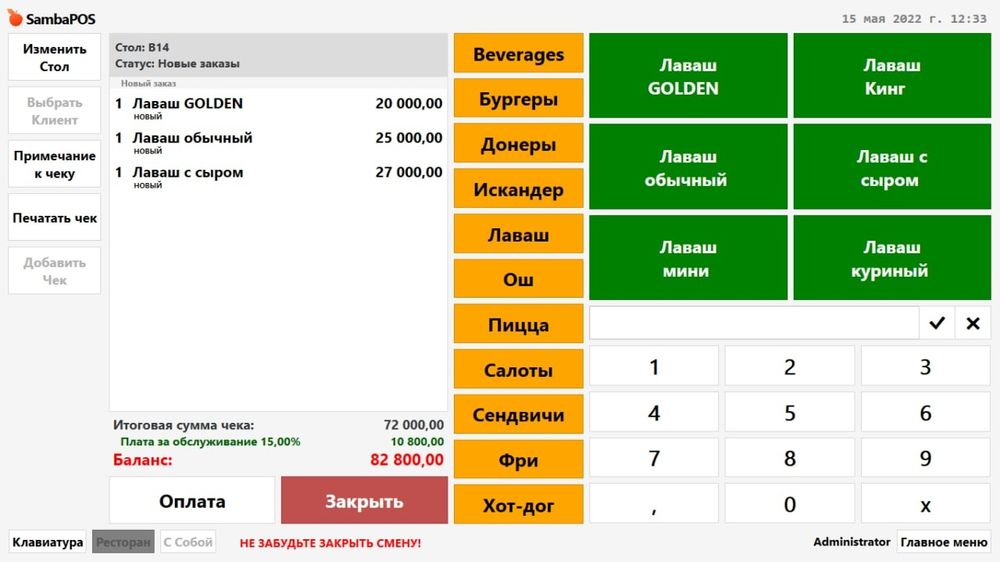This screenshot has width=1000, height=562.
Task: Click the red Закрыть button
Action: point(364,501)
